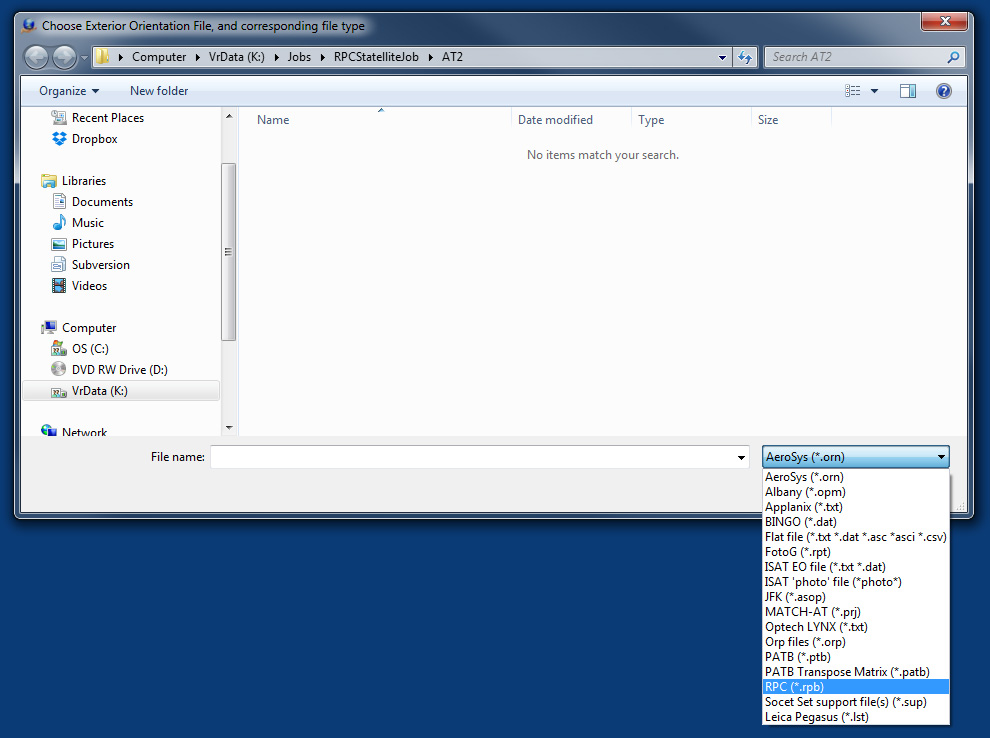Choose Orp files (*.orp) option
The height and width of the screenshot is (738, 990).
pyautogui.click(x=856, y=642)
